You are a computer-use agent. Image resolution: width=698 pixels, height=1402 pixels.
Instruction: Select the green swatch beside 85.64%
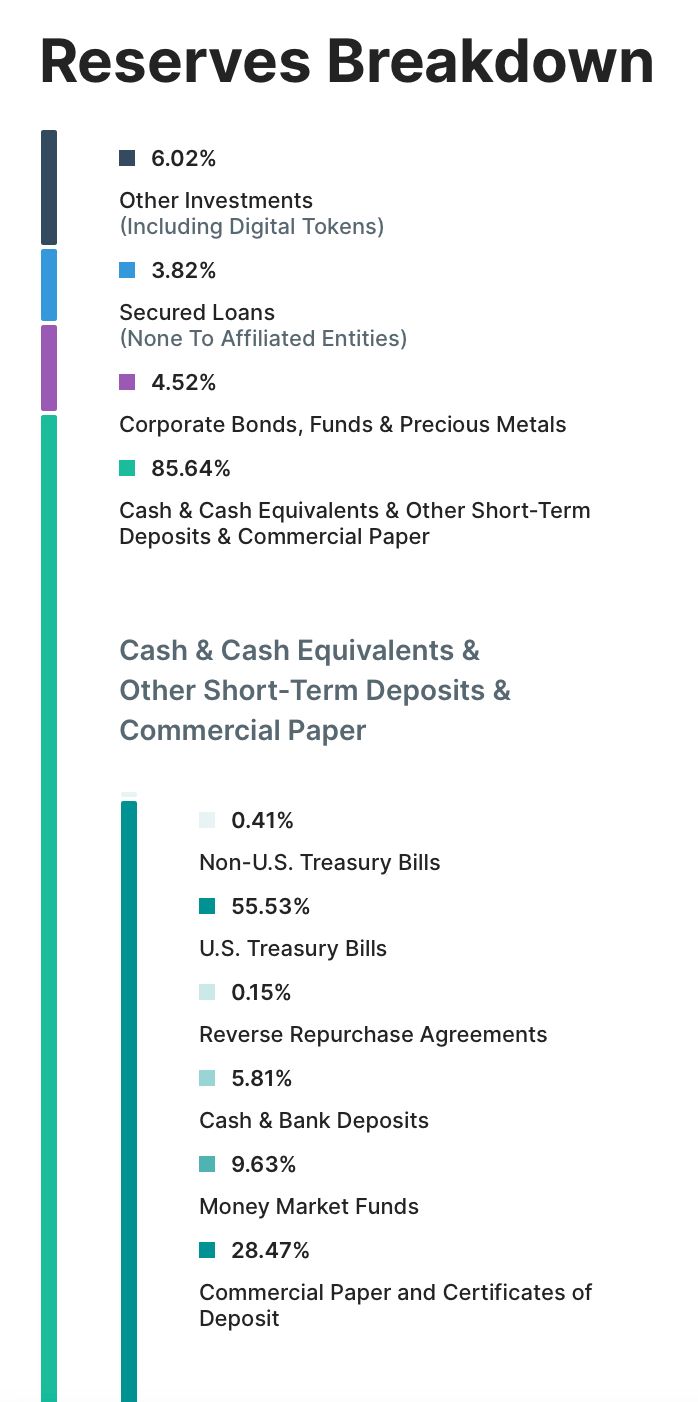click(x=127, y=468)
